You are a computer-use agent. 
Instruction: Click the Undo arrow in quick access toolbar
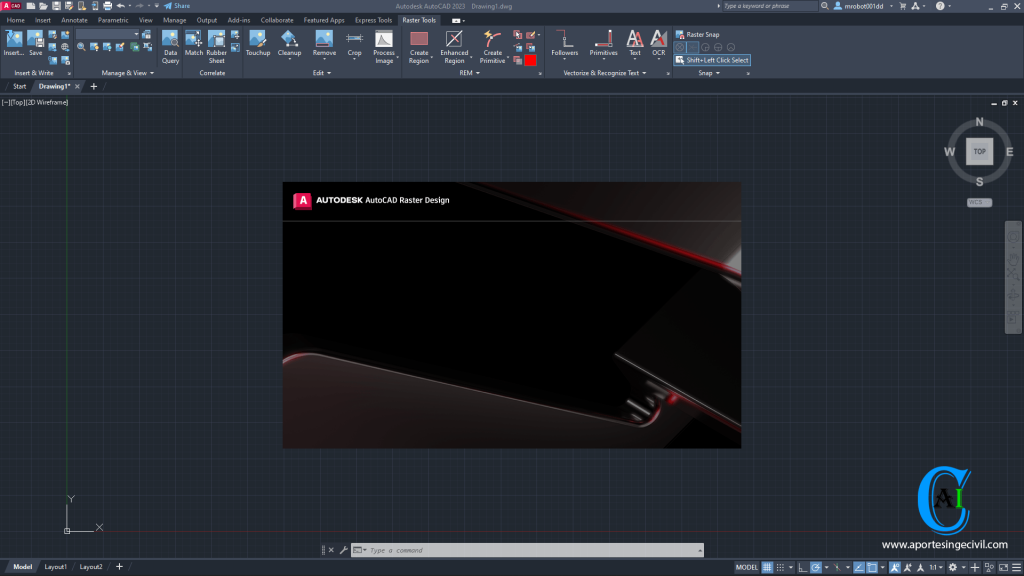(x=121, y=6)
